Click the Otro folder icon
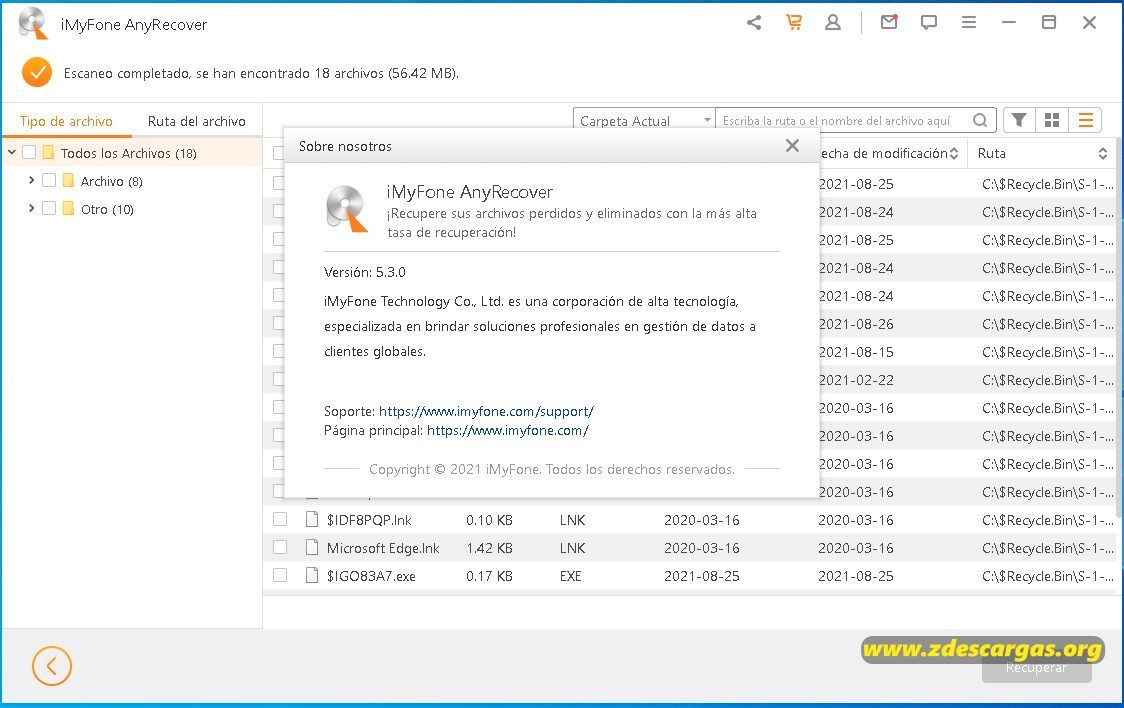Viewport: 1124px width, 708px height. (68, 209)
